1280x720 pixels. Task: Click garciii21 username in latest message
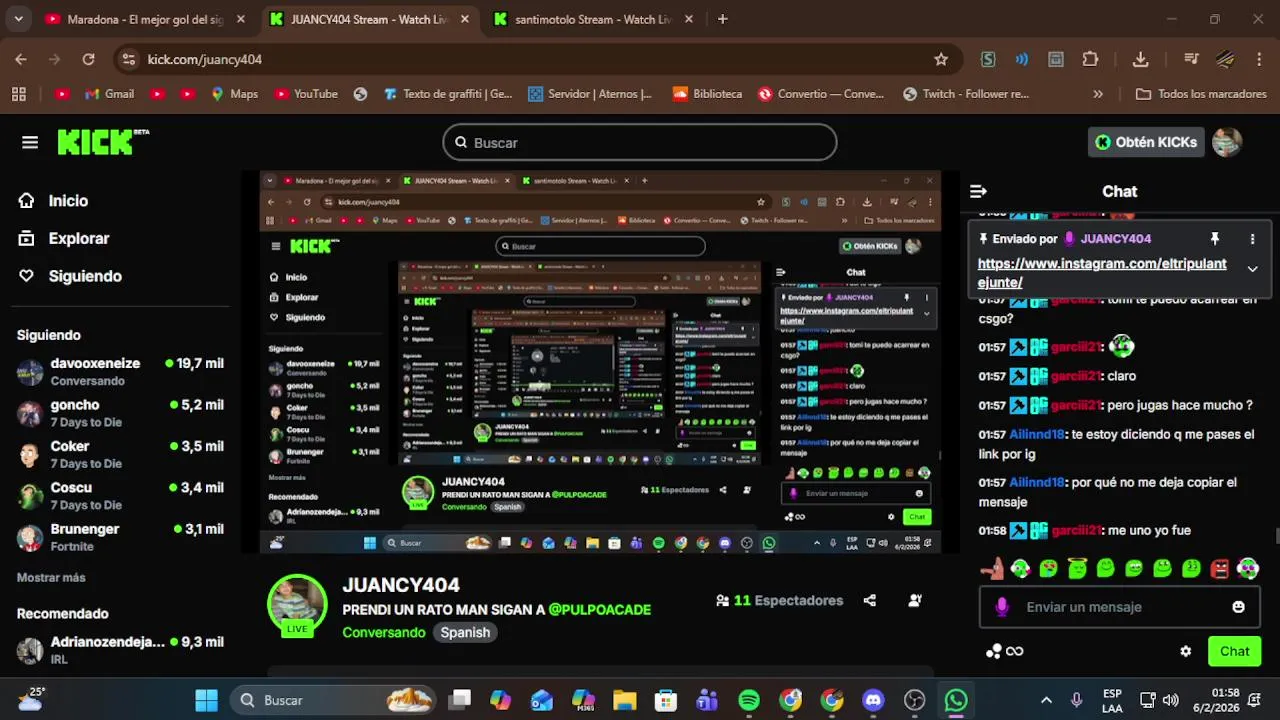coord(1076,531)
